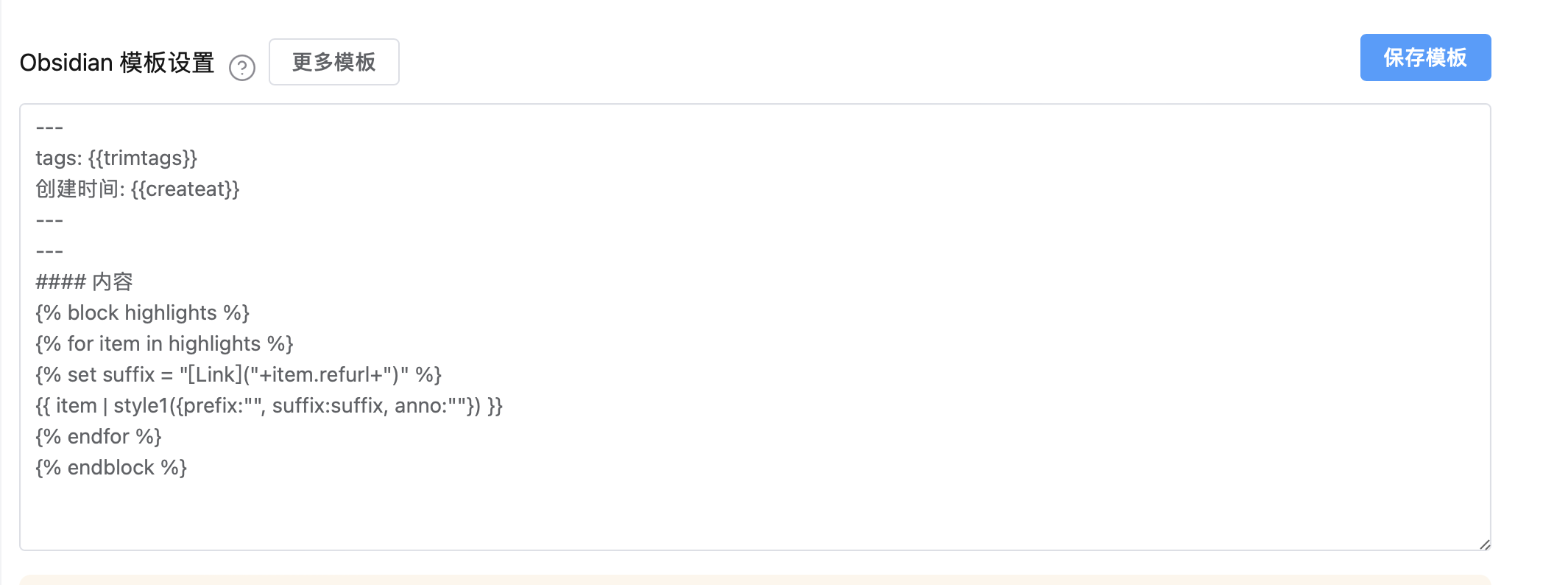
Task: Open the help question-mark icon beside Obsidian 模板设置
Action: click(241, 68)
